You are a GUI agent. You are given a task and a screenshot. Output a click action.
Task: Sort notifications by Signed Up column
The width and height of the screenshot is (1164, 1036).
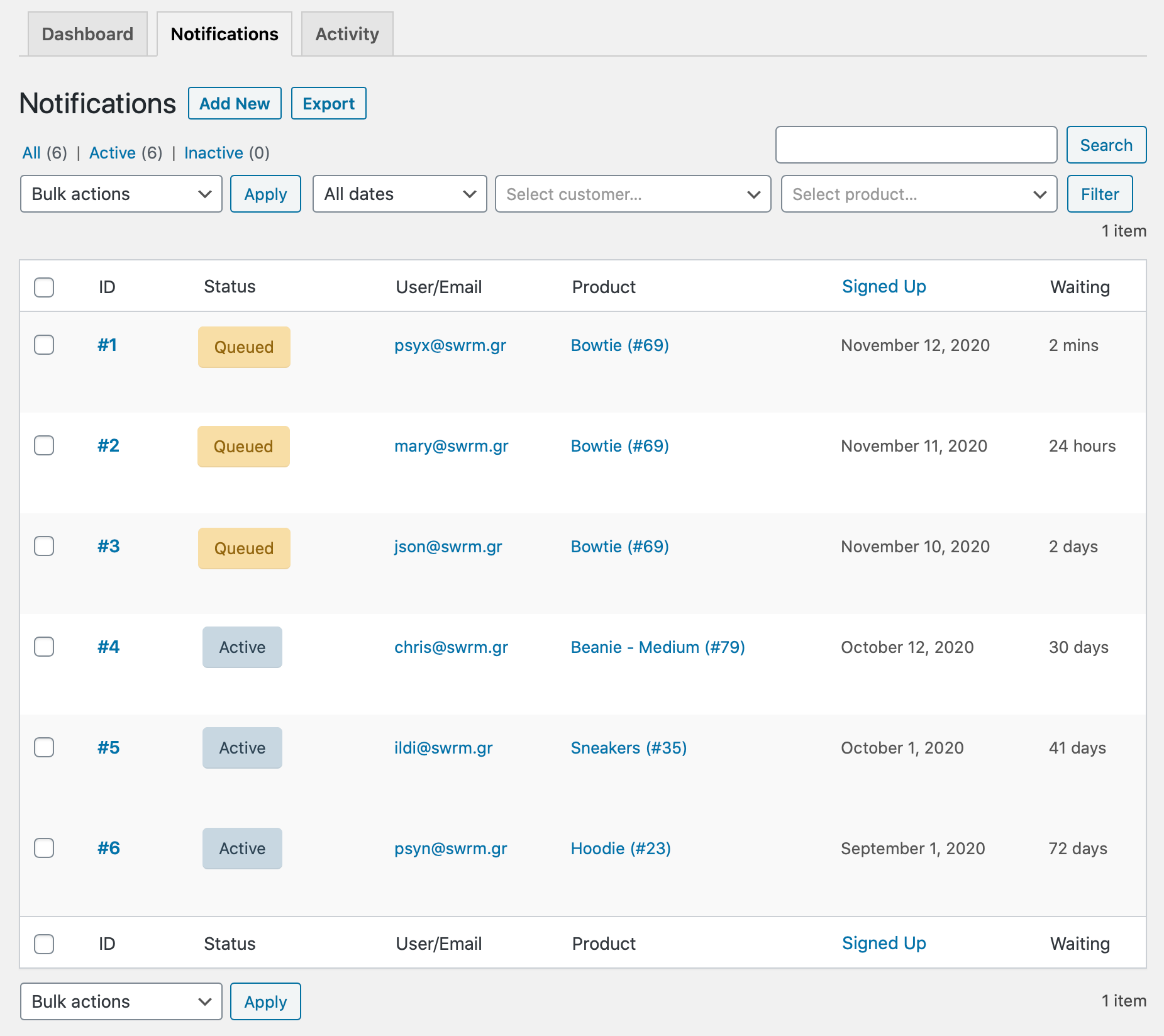click(884, 286)
